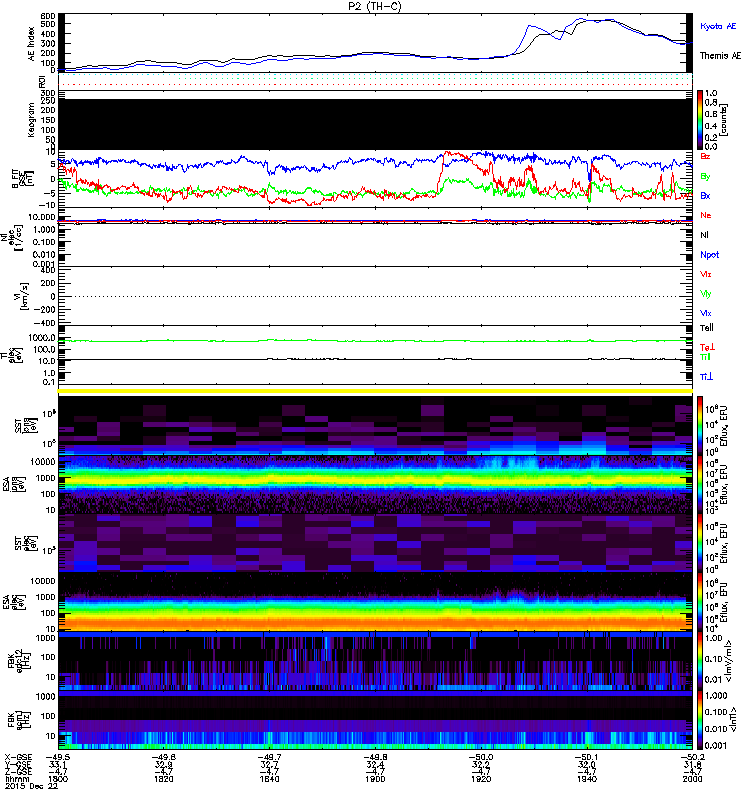Click the ESA electron spectrogram panel
The height and width of the screenshot is (800, 750).
(x=375, y=602)
